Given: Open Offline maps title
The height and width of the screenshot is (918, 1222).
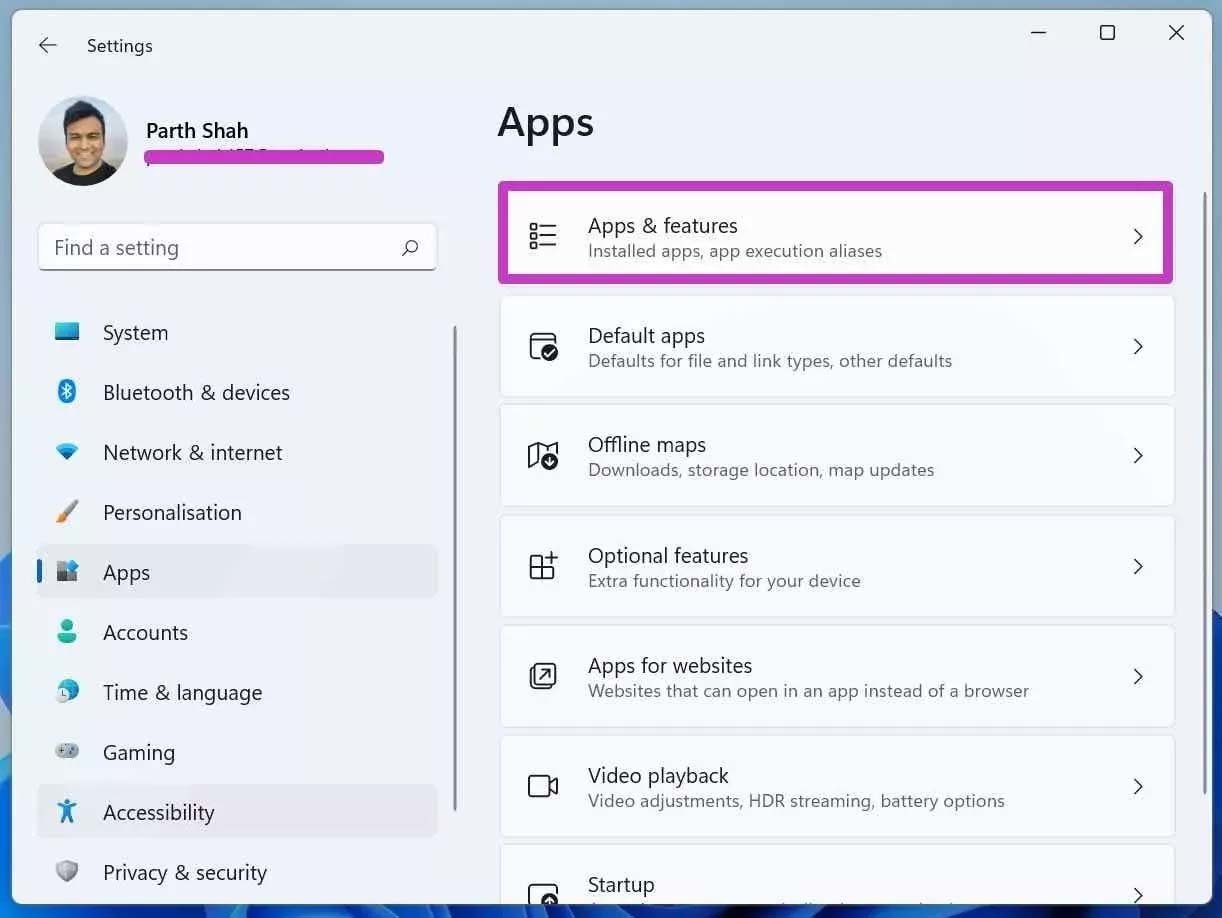Looking at the screenshot, I should [647, 445].
